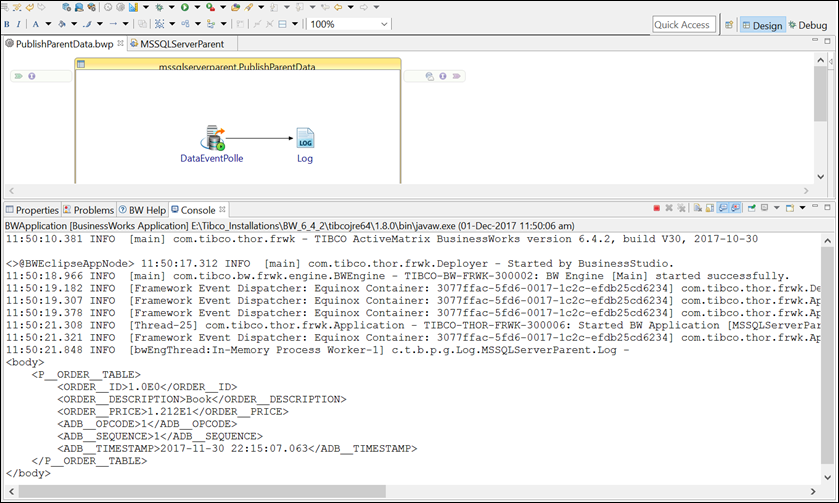Expand the connector arrow style dropdown

[x=125, y=24]
